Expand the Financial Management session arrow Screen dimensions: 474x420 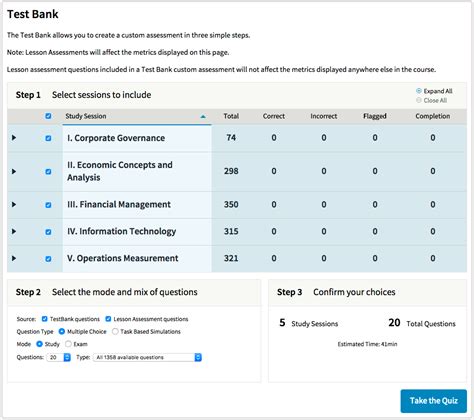pos(14,204)
